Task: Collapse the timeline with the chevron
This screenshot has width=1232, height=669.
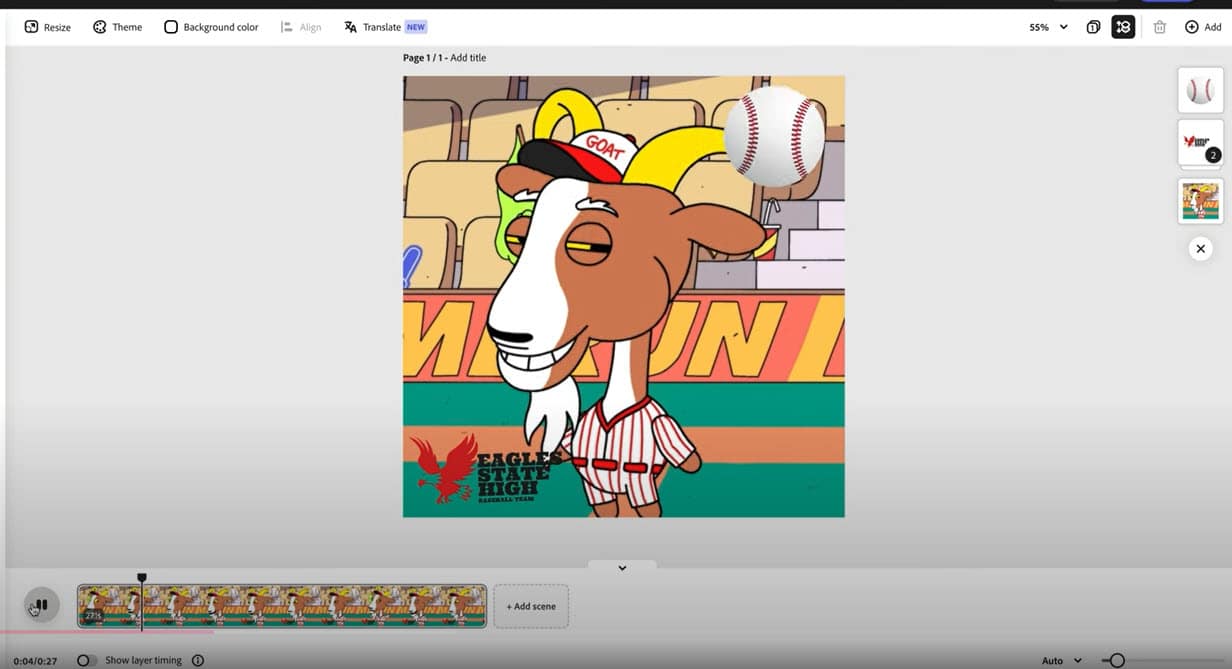Action: tap(622, 568)
